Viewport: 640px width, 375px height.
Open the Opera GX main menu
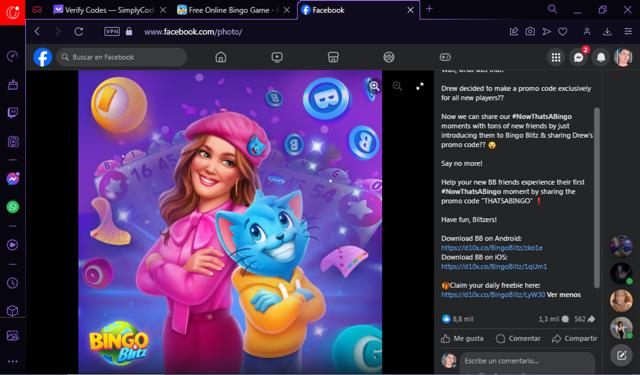(x=13, y=12)
